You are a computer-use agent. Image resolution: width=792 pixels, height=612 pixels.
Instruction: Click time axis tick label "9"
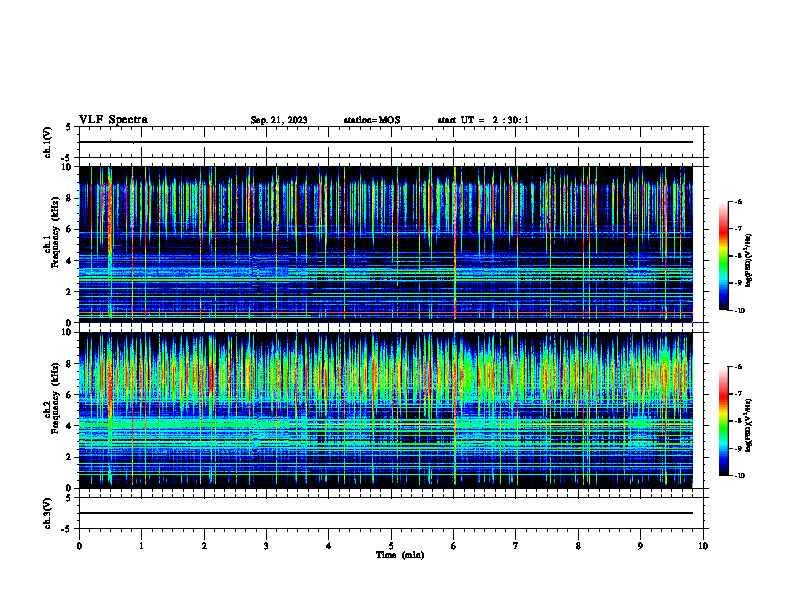pyautogui.click(x=640, y=546)
